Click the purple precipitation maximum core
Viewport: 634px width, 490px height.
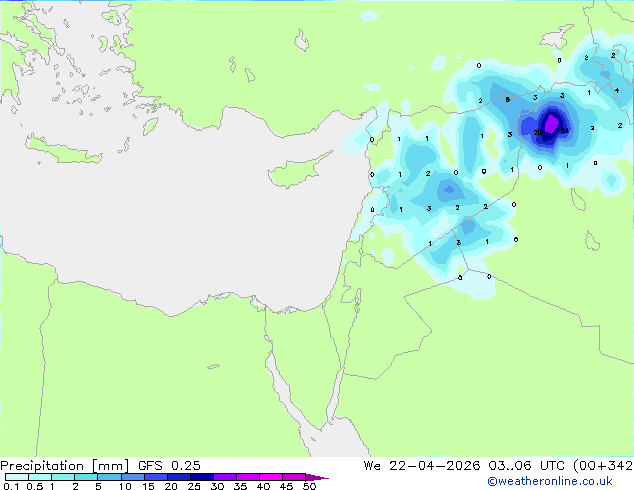click(551, 123)
